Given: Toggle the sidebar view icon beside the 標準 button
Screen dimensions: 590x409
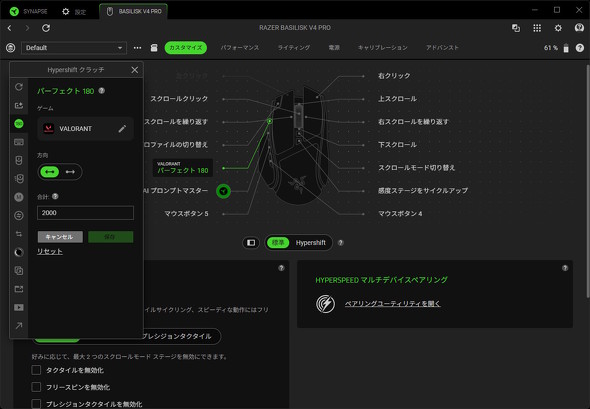Looking at the screenshot, I should [x=251, y=243].
